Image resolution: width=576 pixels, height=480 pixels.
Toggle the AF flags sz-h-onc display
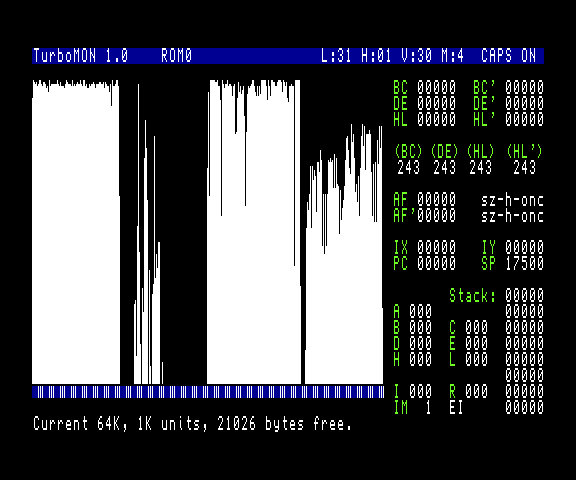[x=512, y=200]
